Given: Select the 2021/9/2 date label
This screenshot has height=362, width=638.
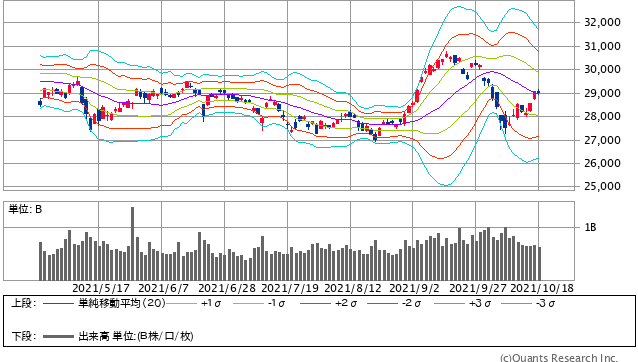Looking at the screenshot, I should coord(415,288).
